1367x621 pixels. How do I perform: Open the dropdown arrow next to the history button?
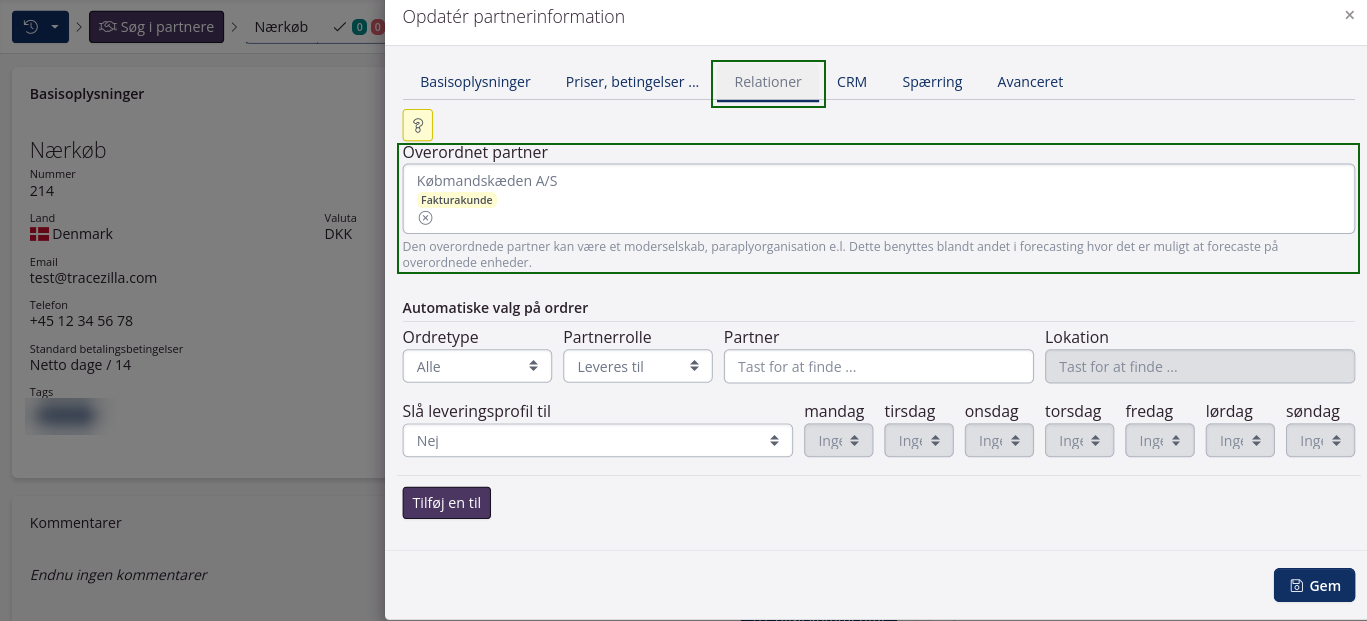55,26
